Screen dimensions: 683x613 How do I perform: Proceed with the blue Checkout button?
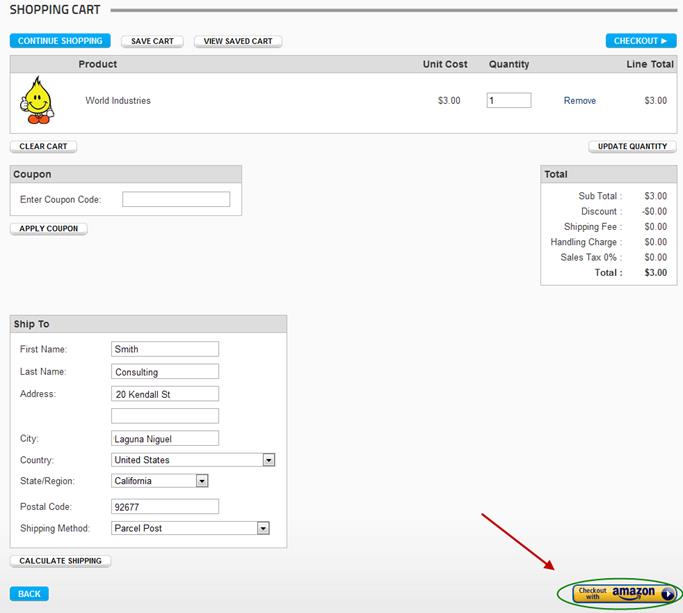640,41
